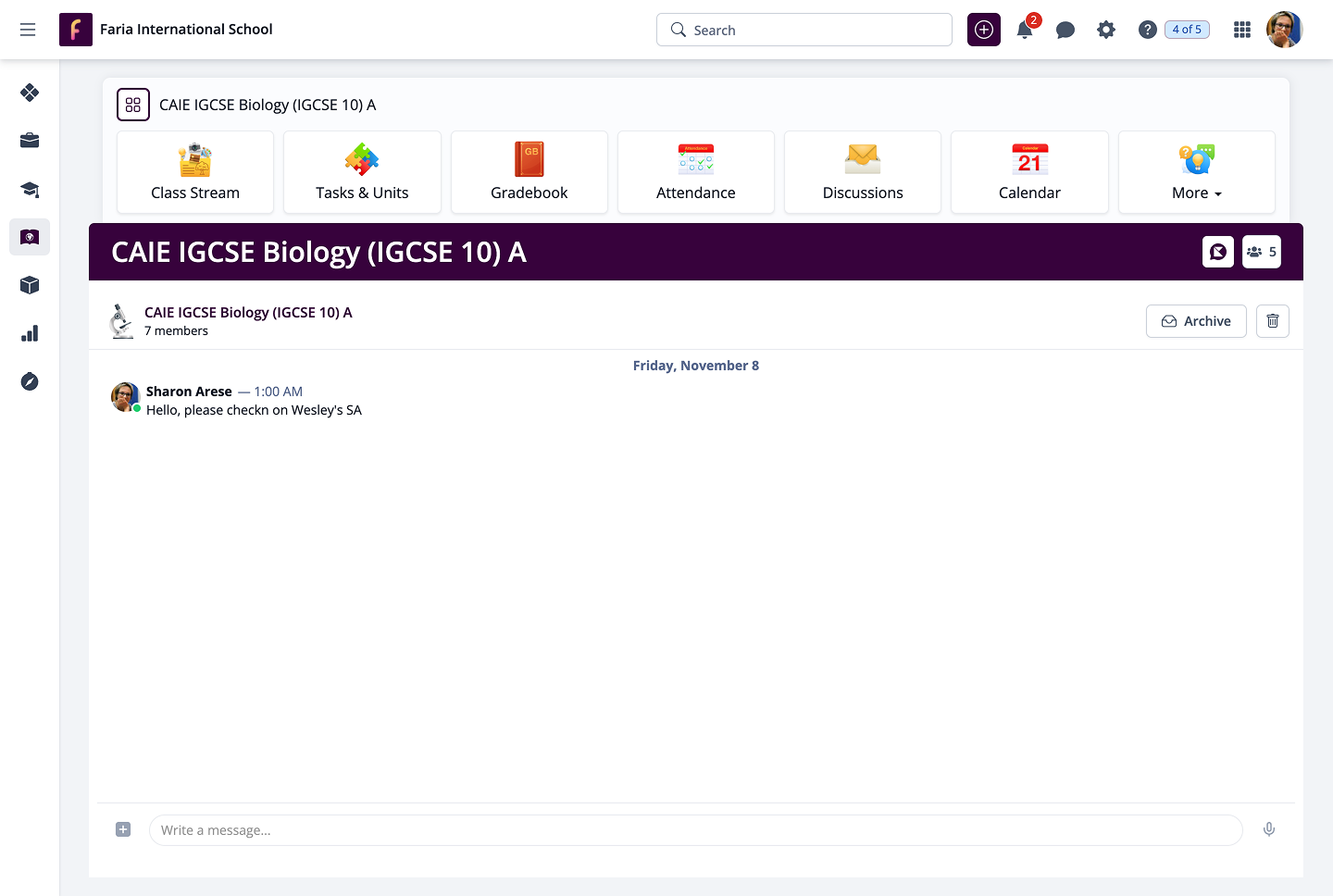The height and width of the screenshot is (896, 1333).
Task: Click the microphone voice message icon
Action: [x=1268, y=829]
